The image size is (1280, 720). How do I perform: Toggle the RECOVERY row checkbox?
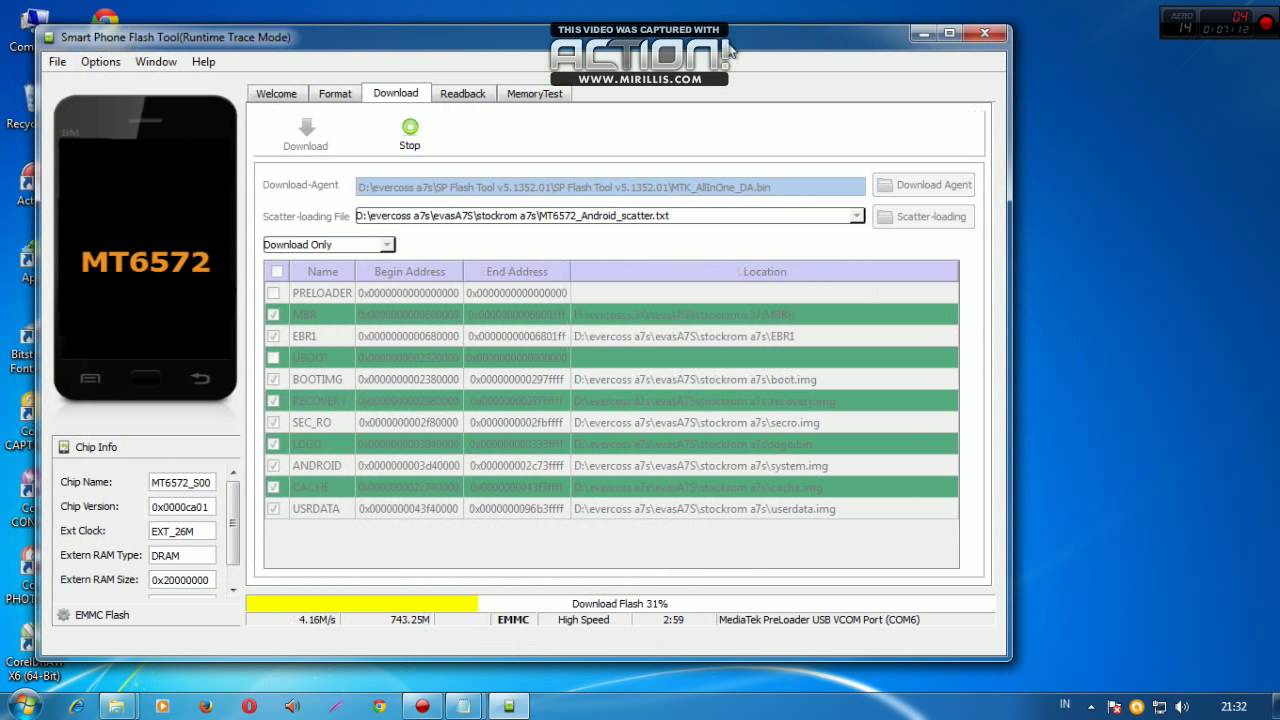274,401
